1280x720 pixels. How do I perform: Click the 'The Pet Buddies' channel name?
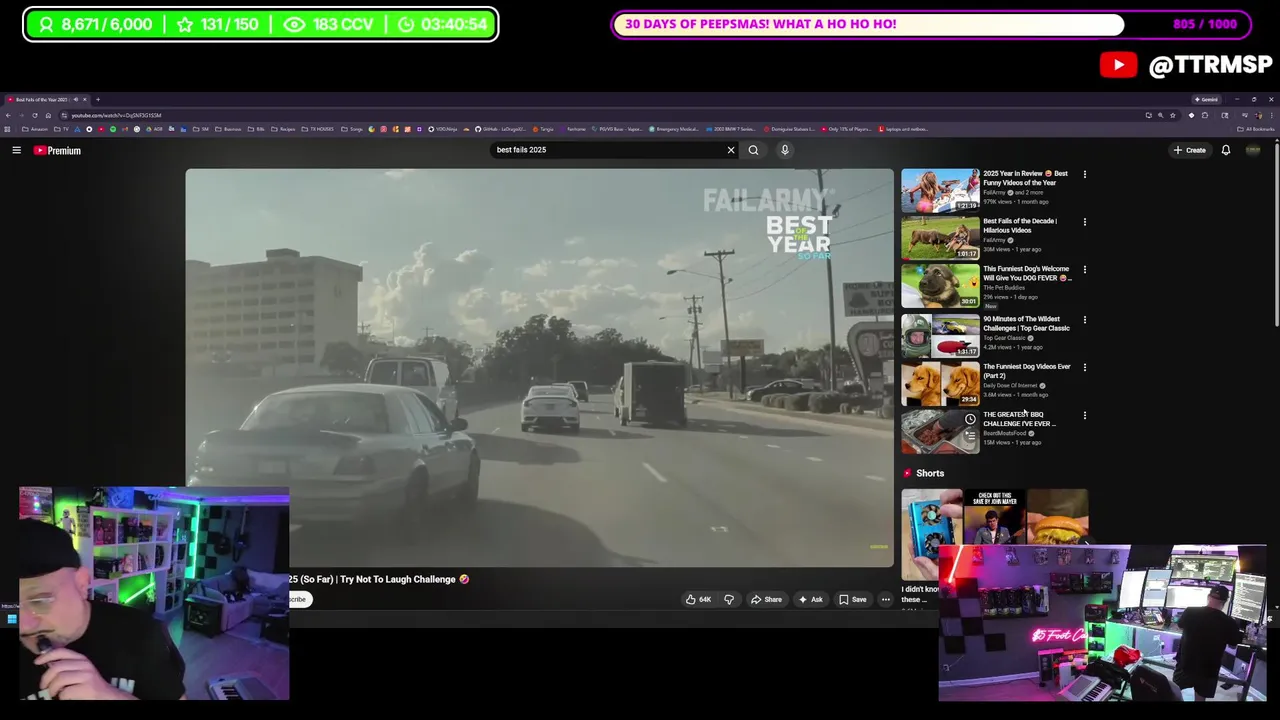tap(1003, 288)
